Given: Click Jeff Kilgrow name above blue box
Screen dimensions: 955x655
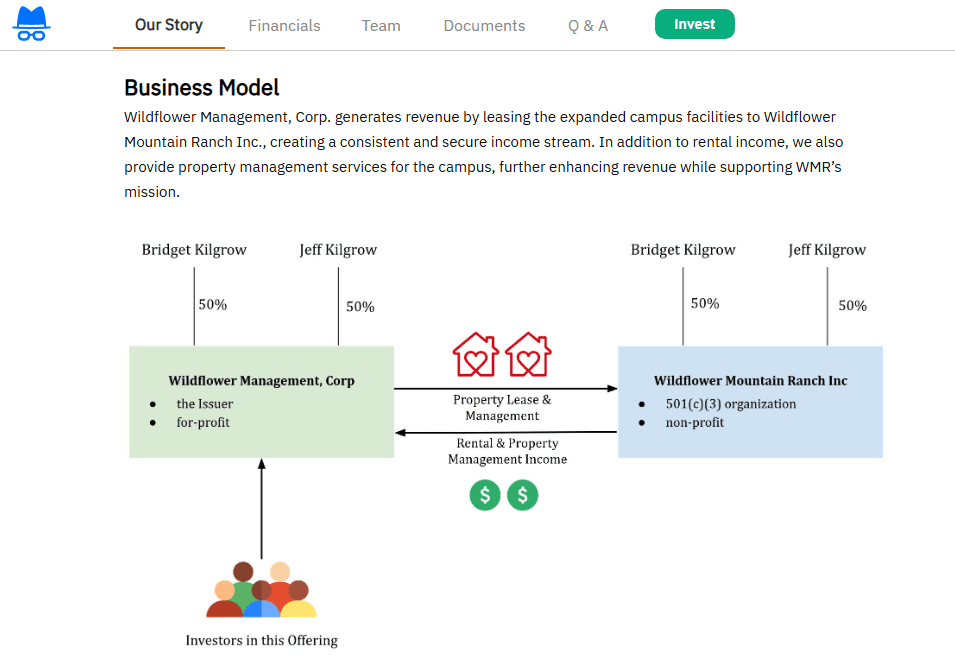Looking at the screenshot, I should [x=827, y=250].
